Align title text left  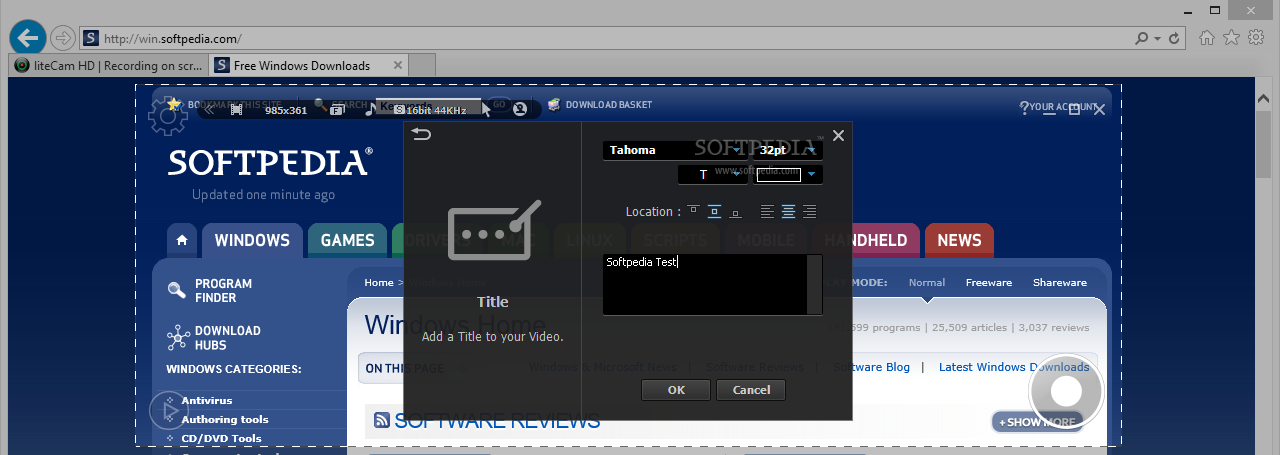[767, 211]
